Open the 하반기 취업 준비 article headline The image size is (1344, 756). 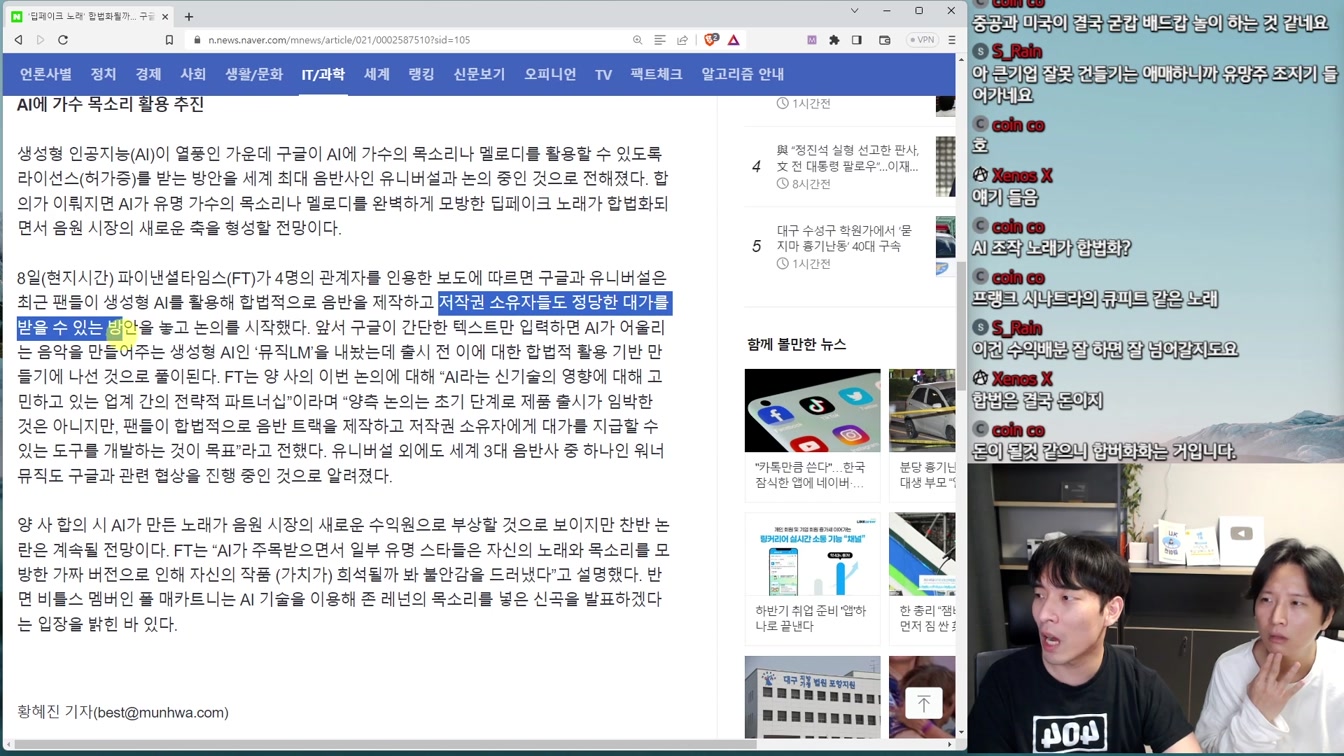point(811,618)
